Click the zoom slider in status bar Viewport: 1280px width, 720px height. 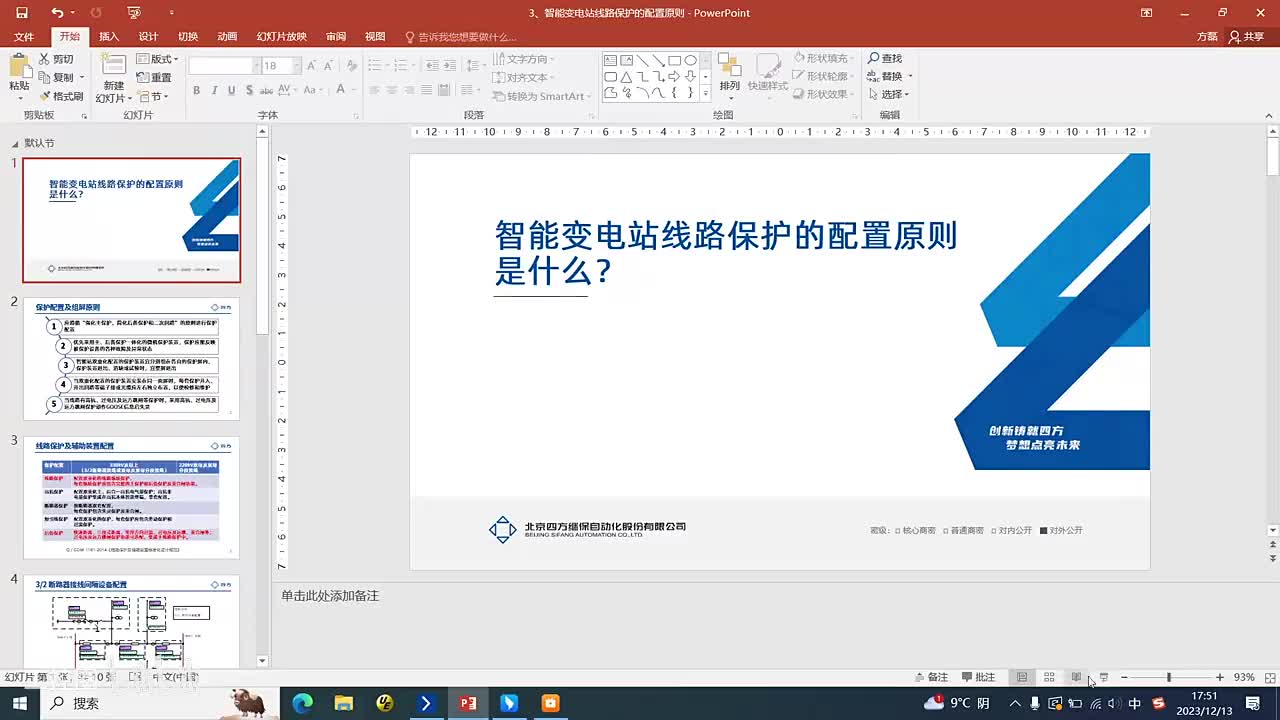coord(1169,677)
